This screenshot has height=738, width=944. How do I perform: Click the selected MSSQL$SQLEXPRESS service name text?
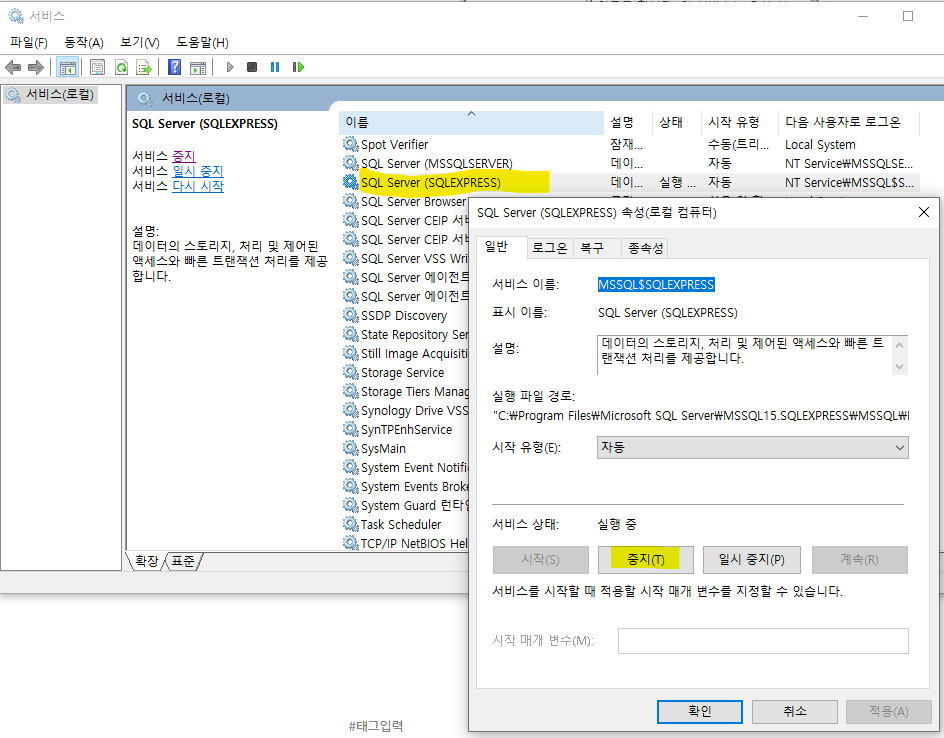(656, 284)
